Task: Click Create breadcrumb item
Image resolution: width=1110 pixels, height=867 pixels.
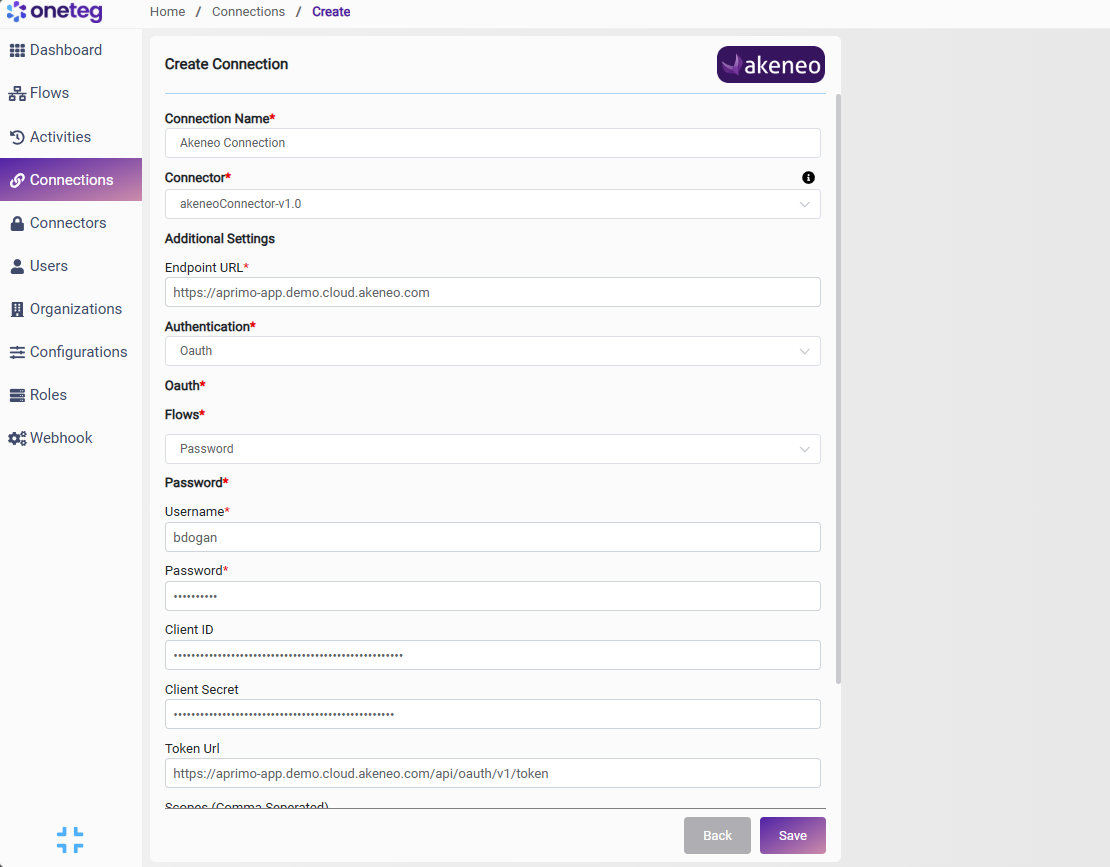Action: 331,12
